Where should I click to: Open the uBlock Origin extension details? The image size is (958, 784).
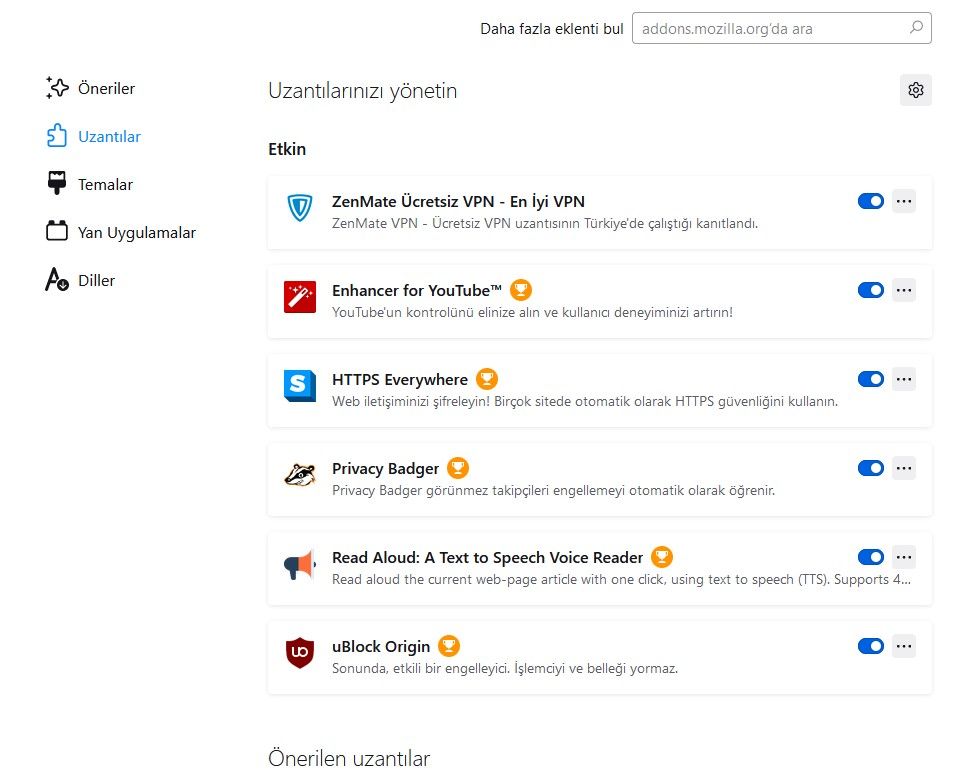click(381, 646)
